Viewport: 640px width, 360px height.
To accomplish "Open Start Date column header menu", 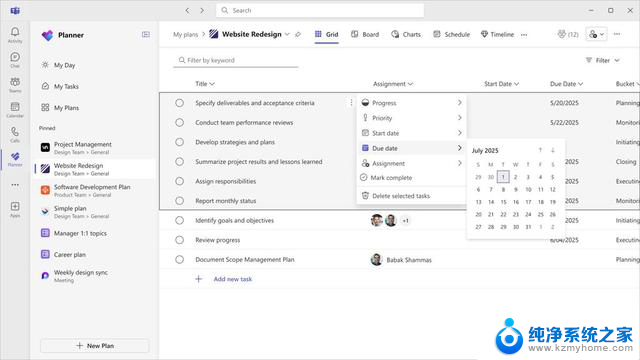I will point(502,84).
